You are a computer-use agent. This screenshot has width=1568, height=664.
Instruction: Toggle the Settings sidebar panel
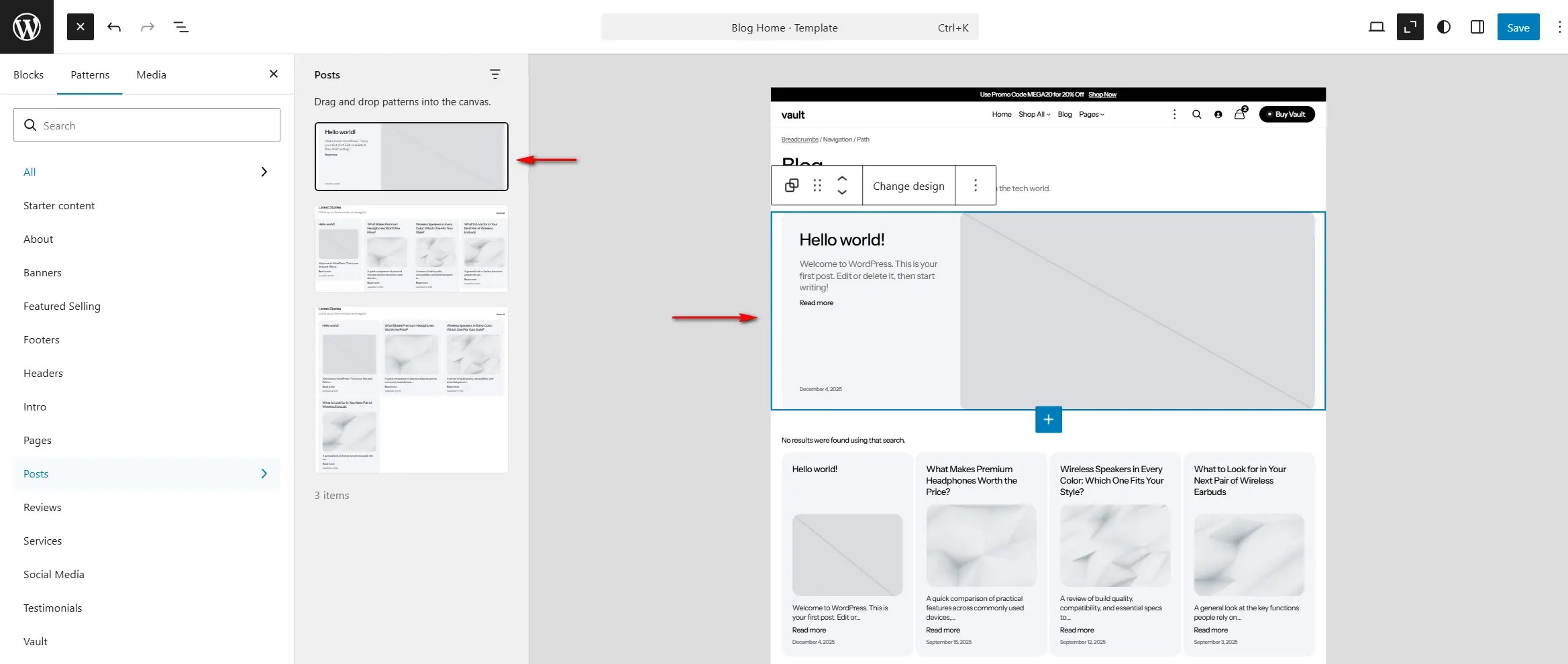(x=1477, y=27)
